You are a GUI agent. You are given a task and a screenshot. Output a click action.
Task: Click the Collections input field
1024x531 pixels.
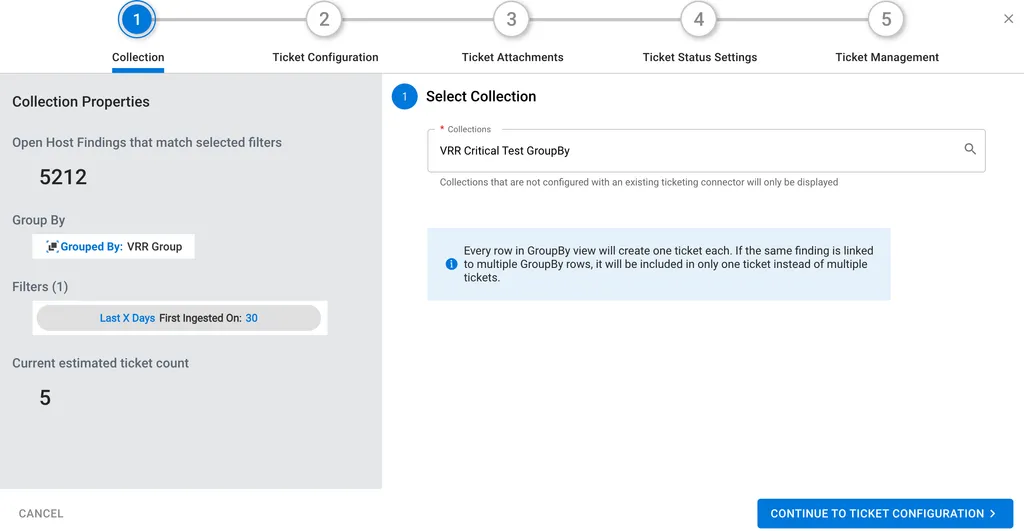706,151
